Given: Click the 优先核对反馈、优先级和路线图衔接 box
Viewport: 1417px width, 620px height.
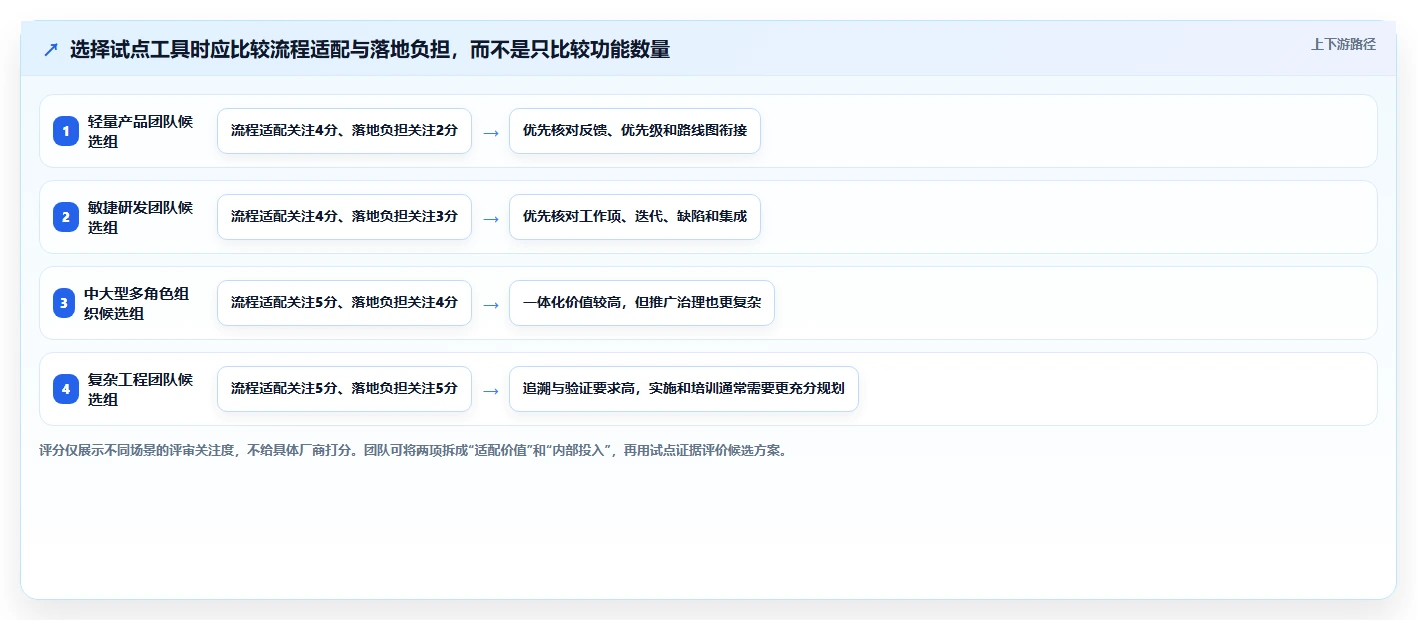Looking at the screenshot, I should click(635, 131).
